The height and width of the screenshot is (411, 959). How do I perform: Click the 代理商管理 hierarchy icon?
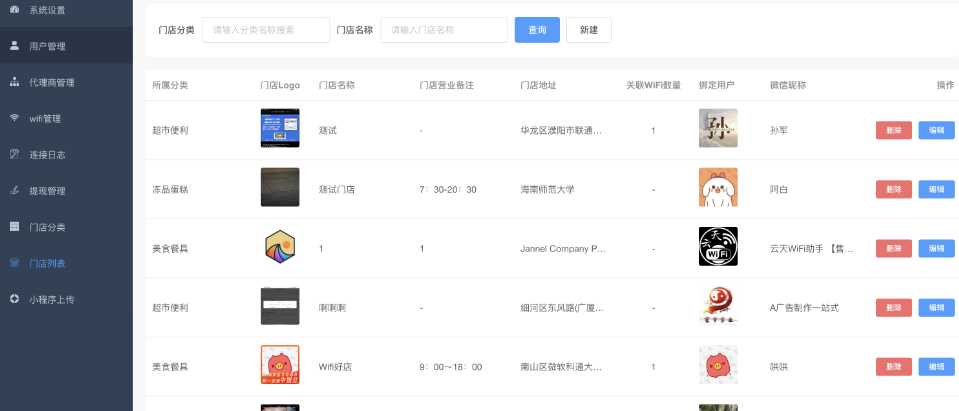tap(15, 82)
